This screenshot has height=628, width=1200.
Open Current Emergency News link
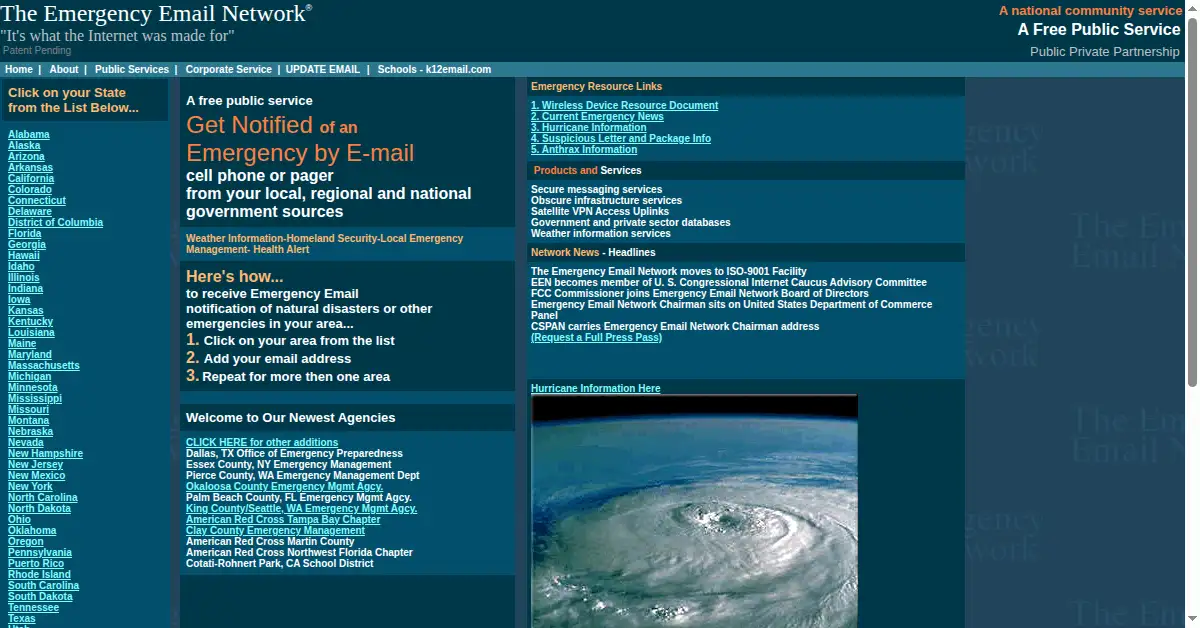pyautogui.click(x=597, y=116)
